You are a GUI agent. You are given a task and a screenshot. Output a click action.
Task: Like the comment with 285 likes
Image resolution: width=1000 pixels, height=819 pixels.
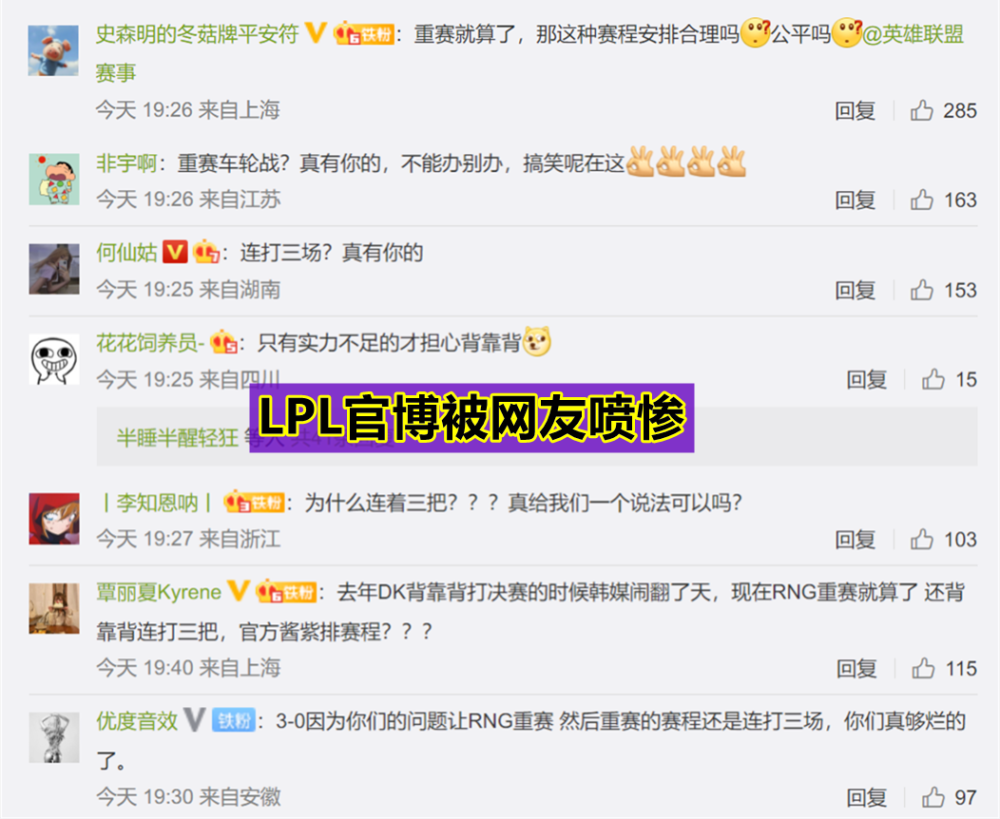coord(922,111)
